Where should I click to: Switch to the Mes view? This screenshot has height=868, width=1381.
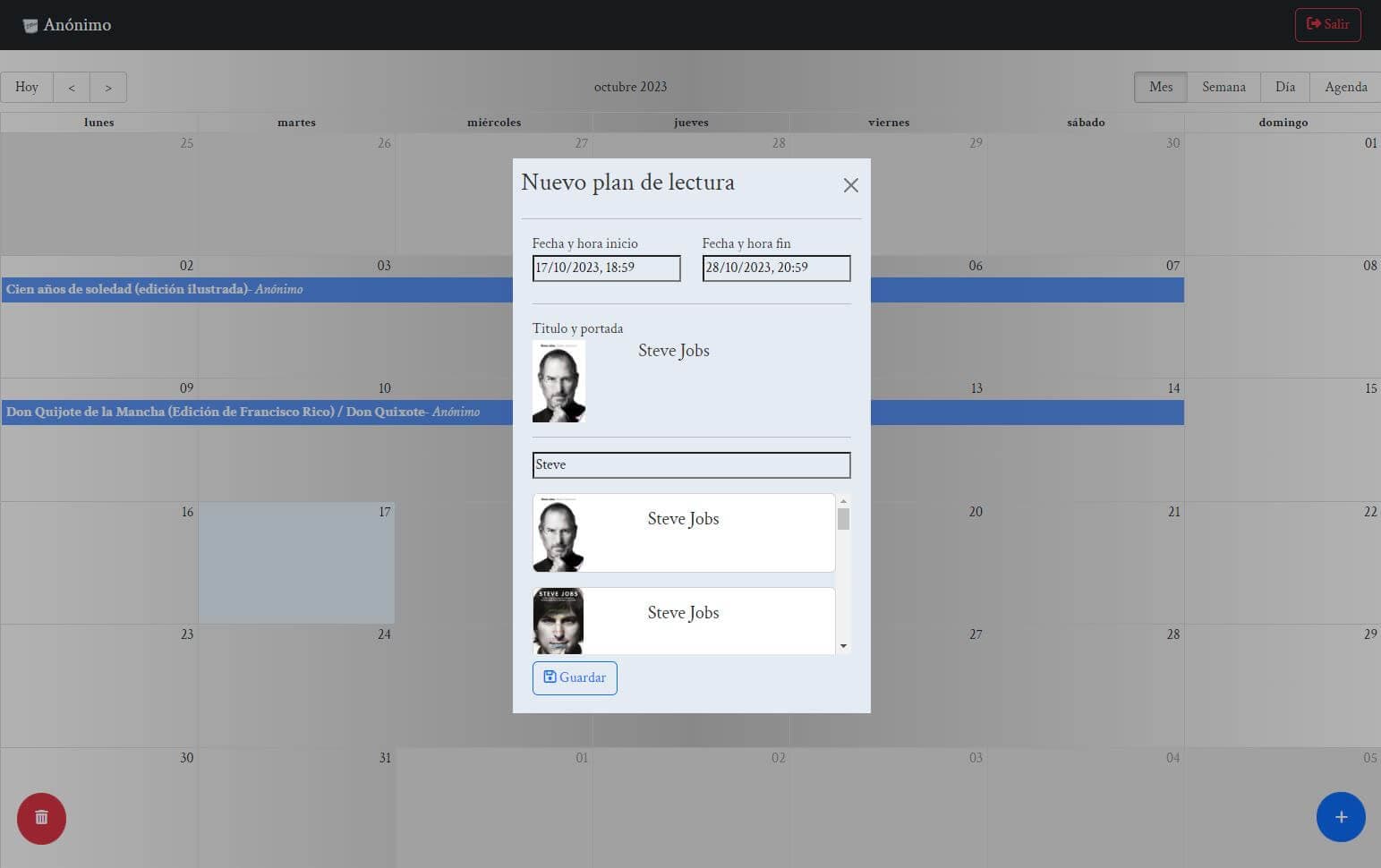pos(1161,88)
